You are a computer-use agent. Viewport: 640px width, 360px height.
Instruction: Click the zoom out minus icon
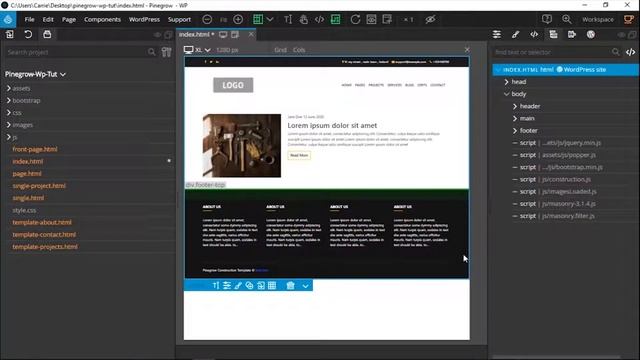(207, 19)
